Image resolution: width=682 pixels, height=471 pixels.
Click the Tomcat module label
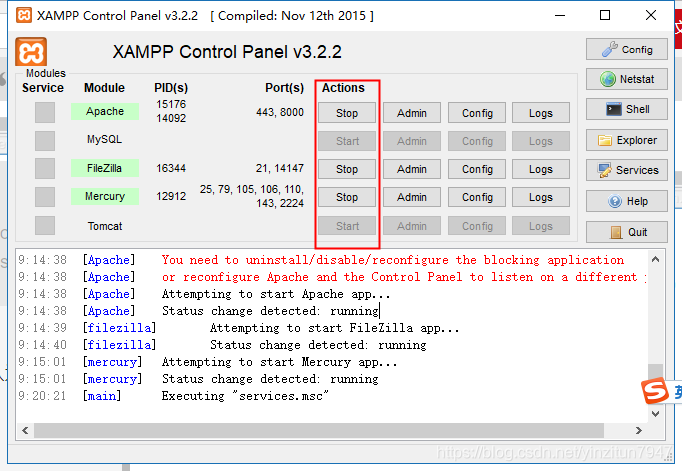tap(105, 226)
